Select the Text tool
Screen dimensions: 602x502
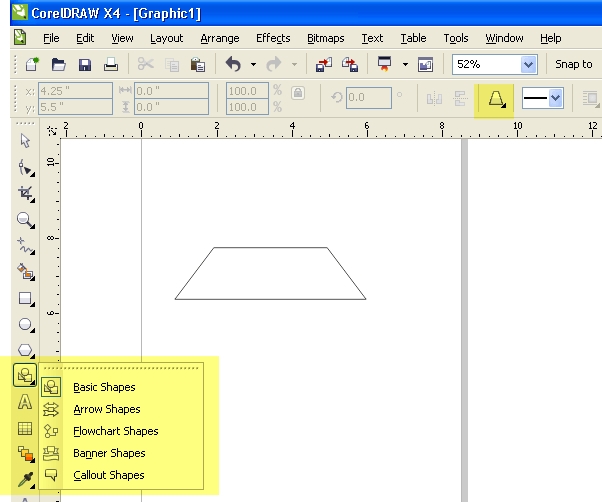25,402
